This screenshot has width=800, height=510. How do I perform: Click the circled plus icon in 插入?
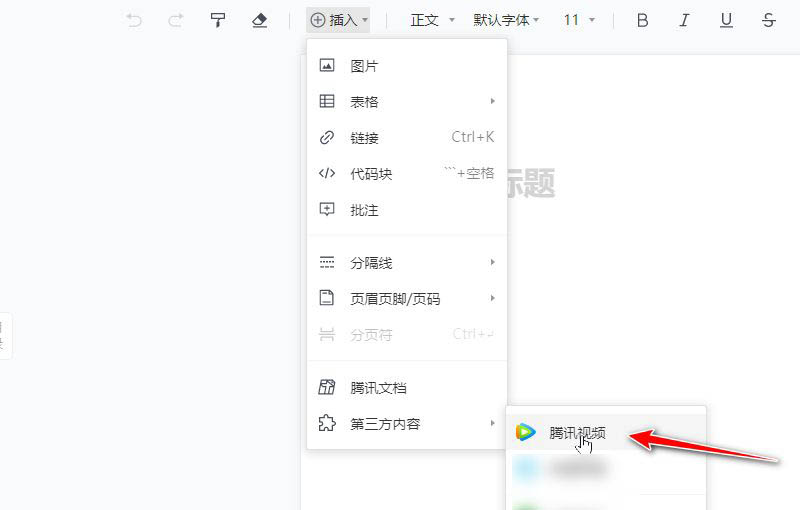click(x=317, y=20)
